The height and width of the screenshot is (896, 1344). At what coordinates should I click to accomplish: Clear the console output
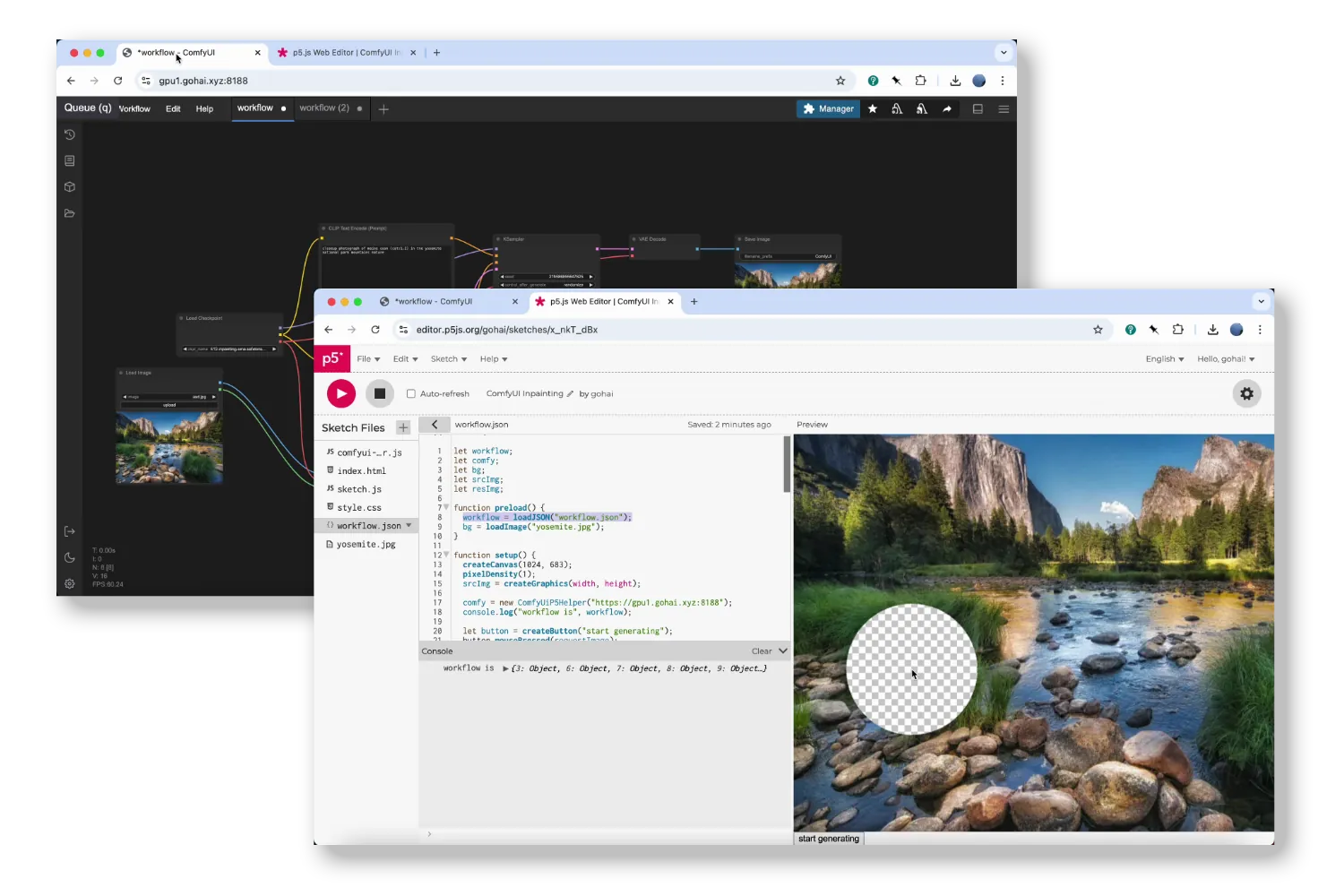762,651
